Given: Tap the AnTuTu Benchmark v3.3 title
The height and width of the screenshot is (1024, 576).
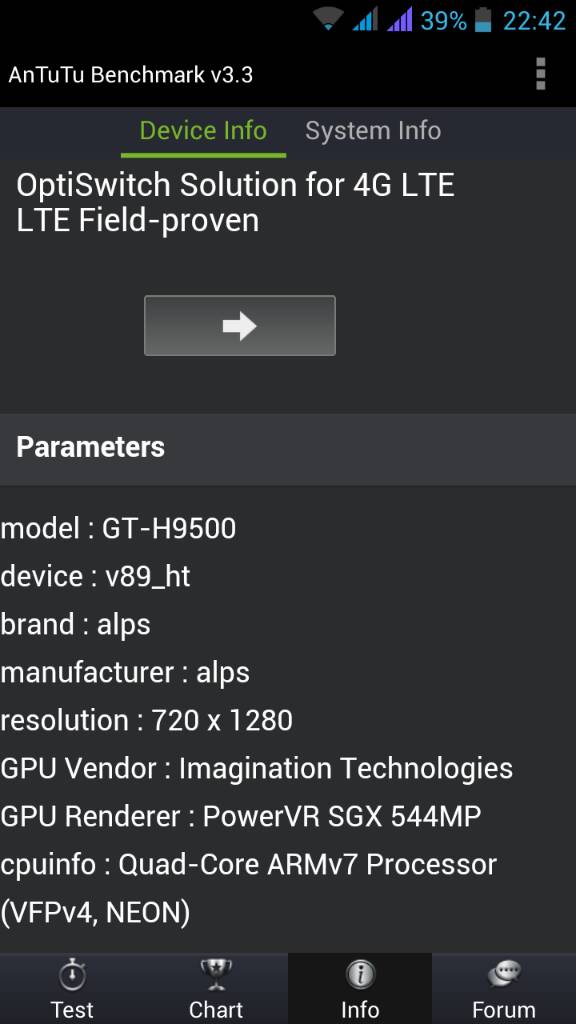Looking at the screenshot, I should pyautogui.click(x=130, y=75).
